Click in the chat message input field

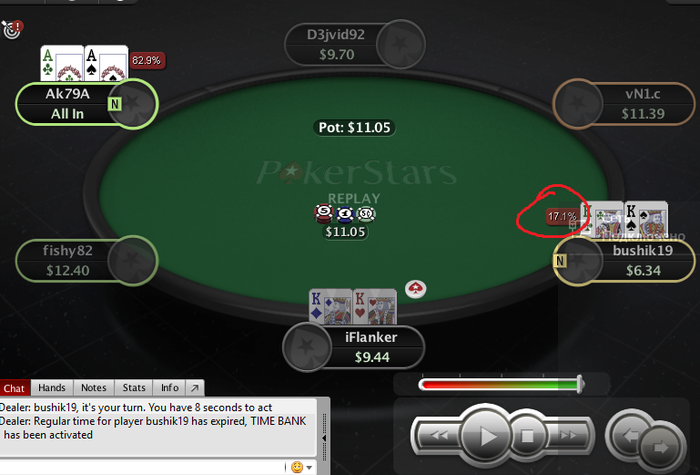point(143,467)
